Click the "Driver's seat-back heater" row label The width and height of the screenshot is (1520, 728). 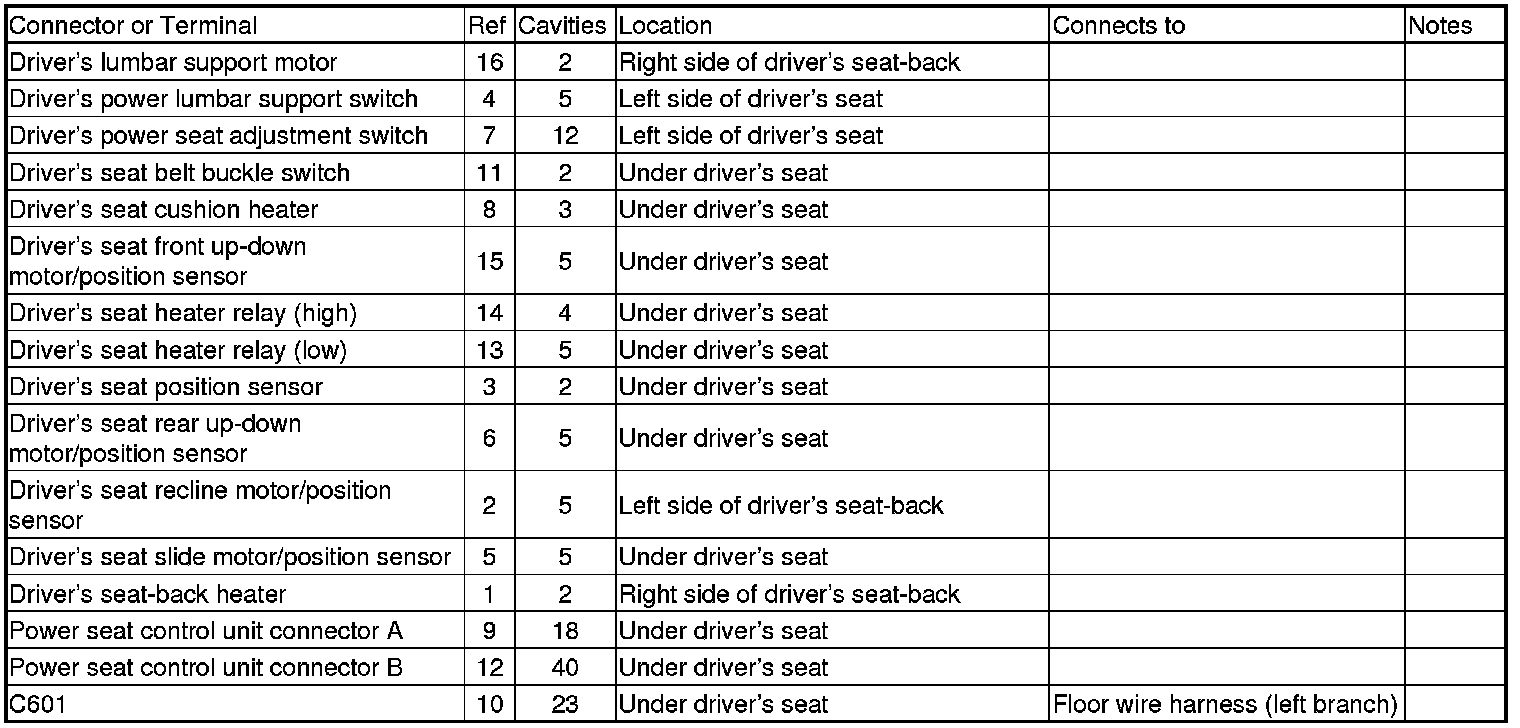pyautogui.click(x=148, y=594)
